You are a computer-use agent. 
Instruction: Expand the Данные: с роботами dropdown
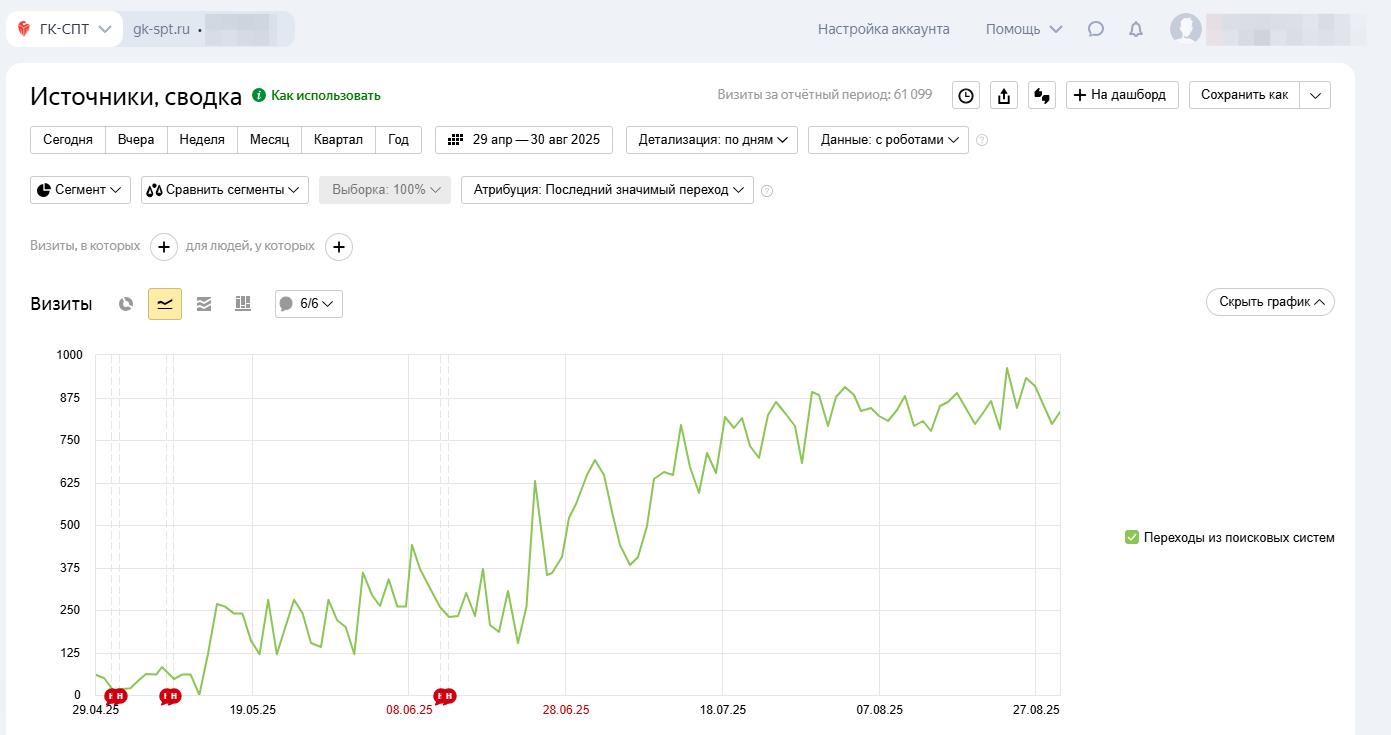pos(888,140)
